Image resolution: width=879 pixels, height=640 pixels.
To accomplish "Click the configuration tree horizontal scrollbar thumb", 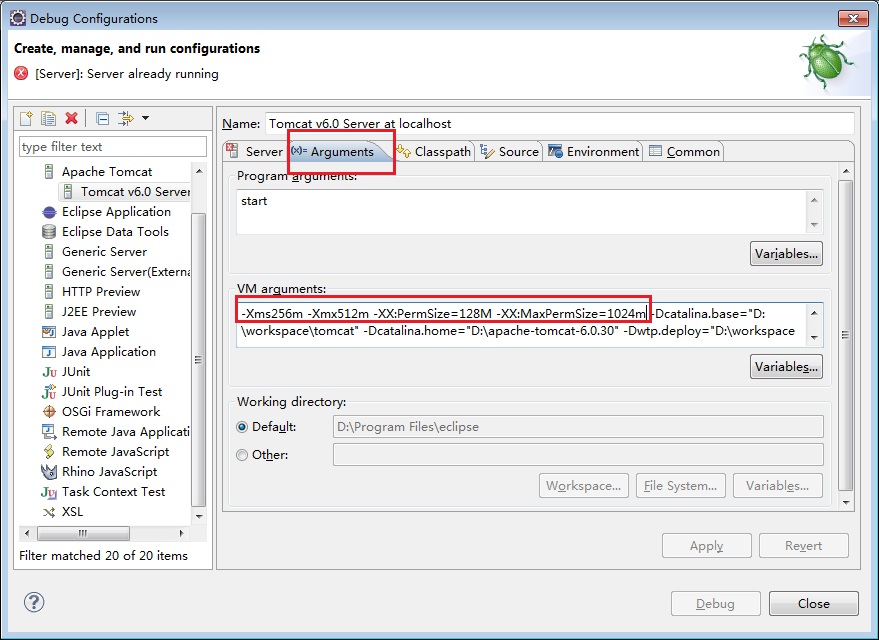I will (83, 533).
